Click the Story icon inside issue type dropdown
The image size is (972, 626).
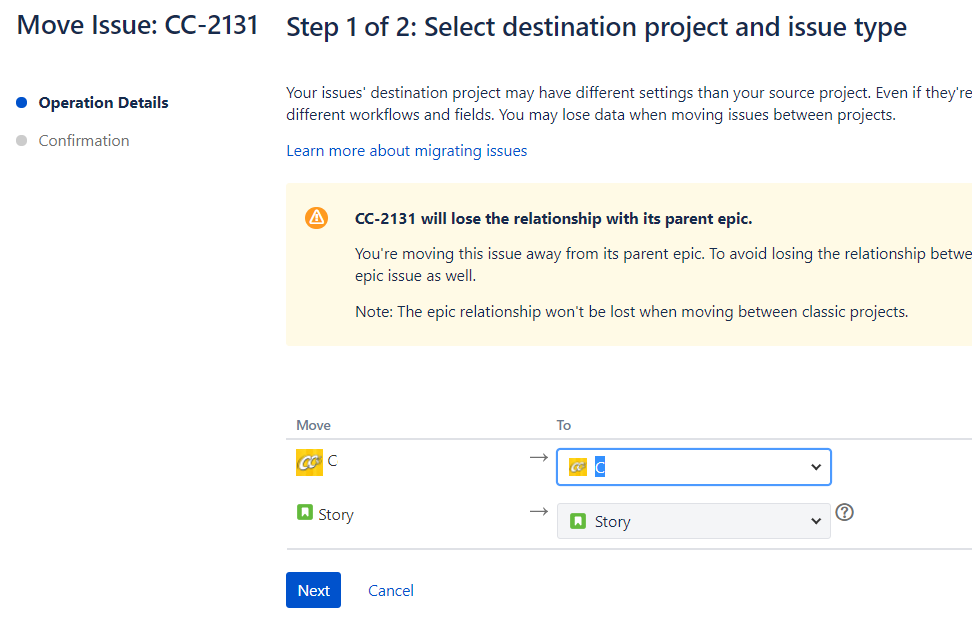[x=578, y=521]
